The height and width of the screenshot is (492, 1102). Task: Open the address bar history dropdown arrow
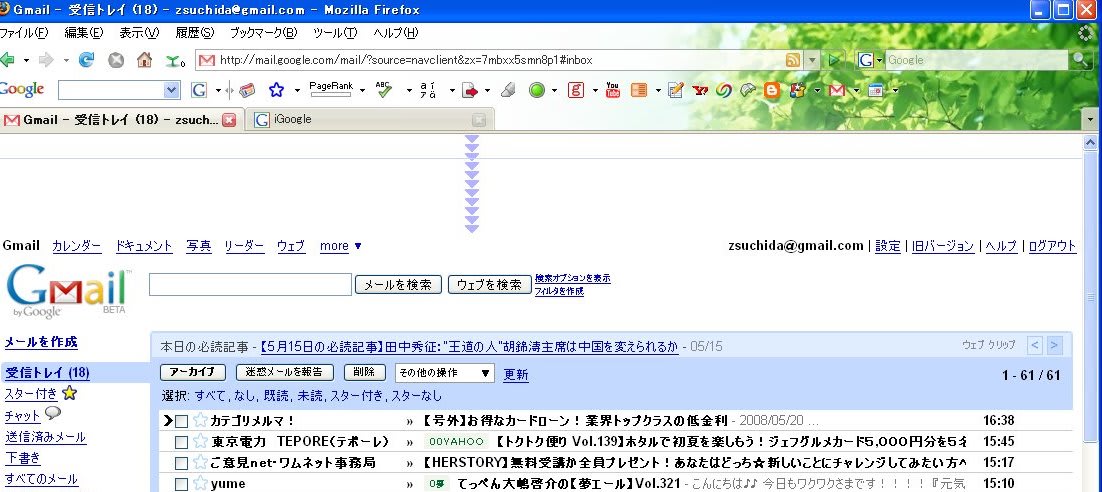tap(812, 60)
